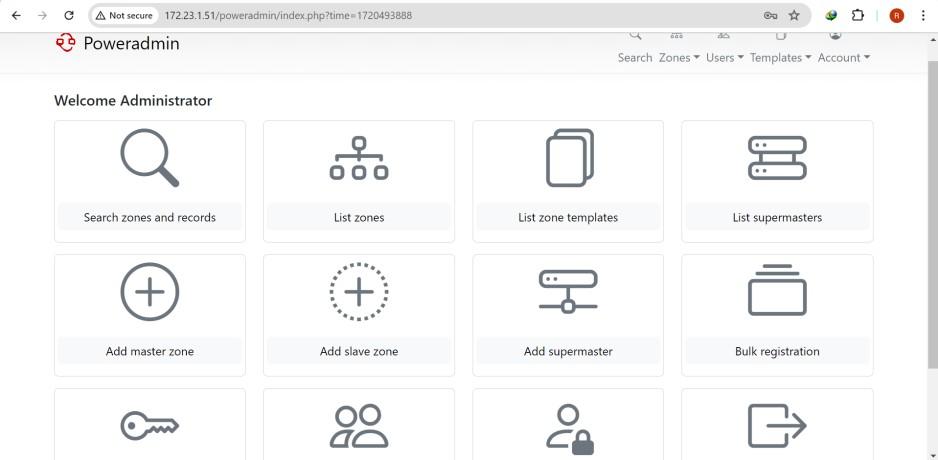938x460 pixels.
Task: Click the Poweradmin red logo icon
Action: [65, 42]
